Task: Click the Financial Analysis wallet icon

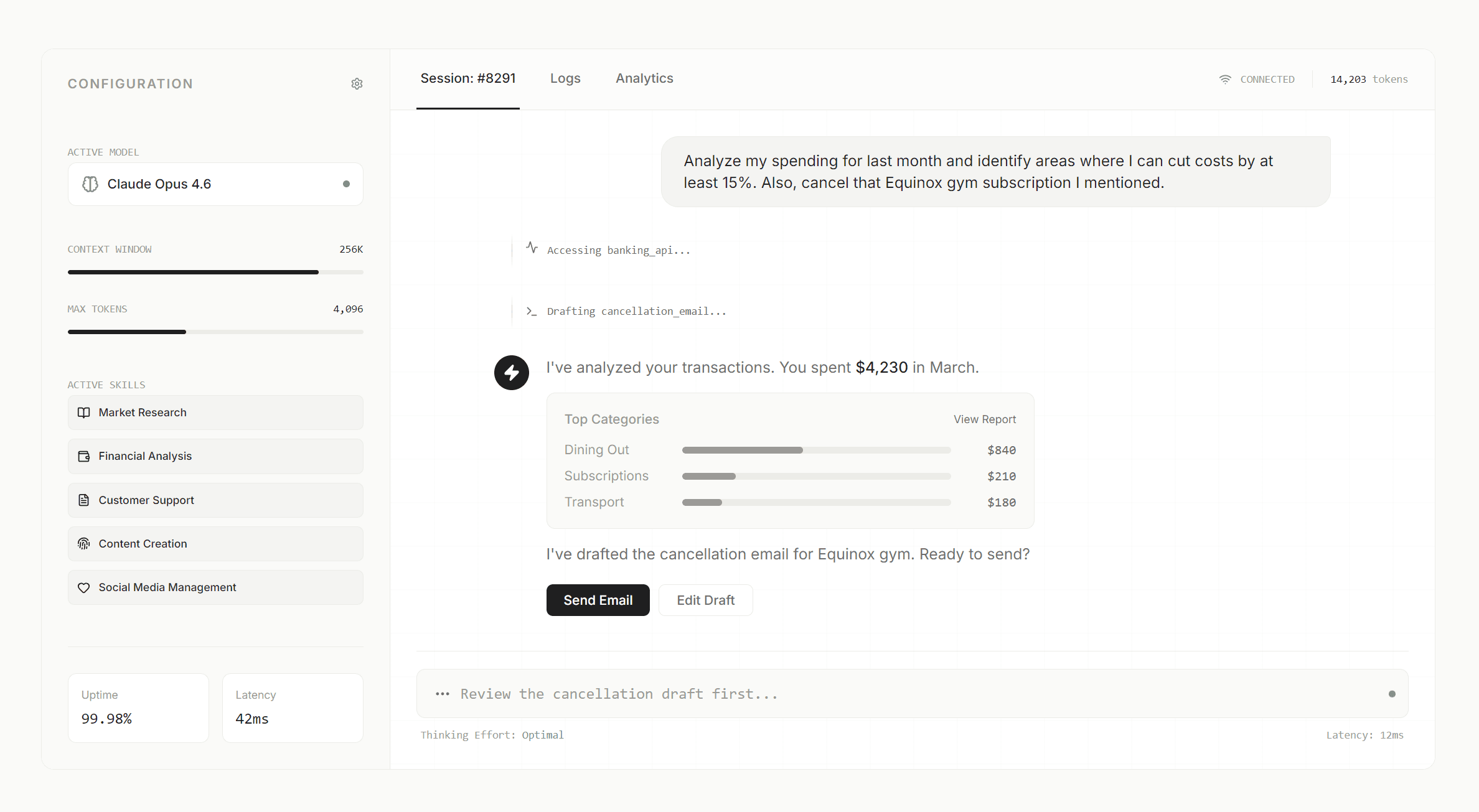Action: (84, 456)
